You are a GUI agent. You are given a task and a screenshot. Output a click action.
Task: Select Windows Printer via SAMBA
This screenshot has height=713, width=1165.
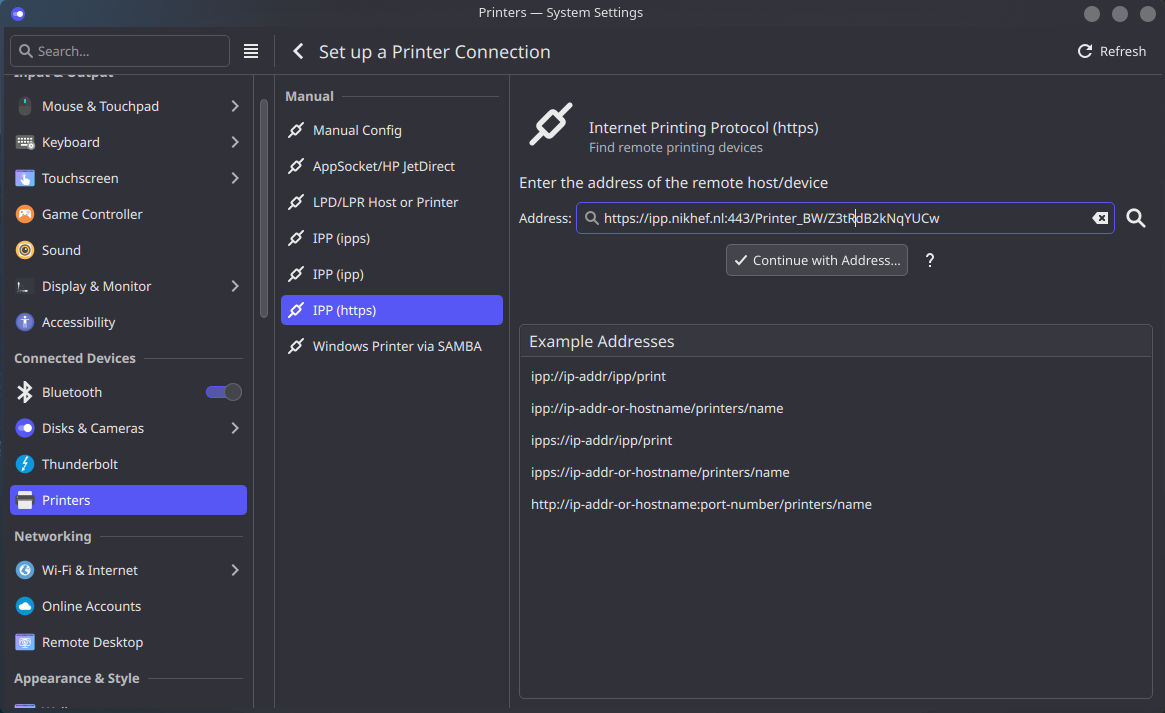coord(396,346)
